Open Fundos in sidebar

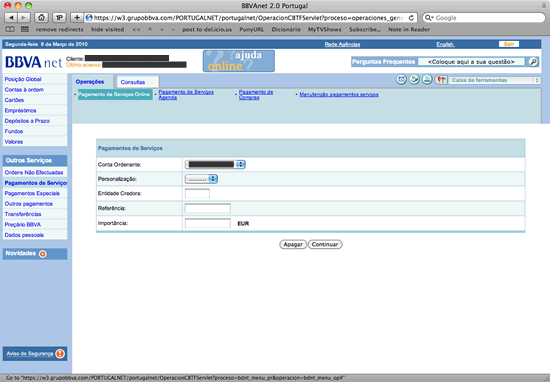pyautogui.click(x=14, y=132)
